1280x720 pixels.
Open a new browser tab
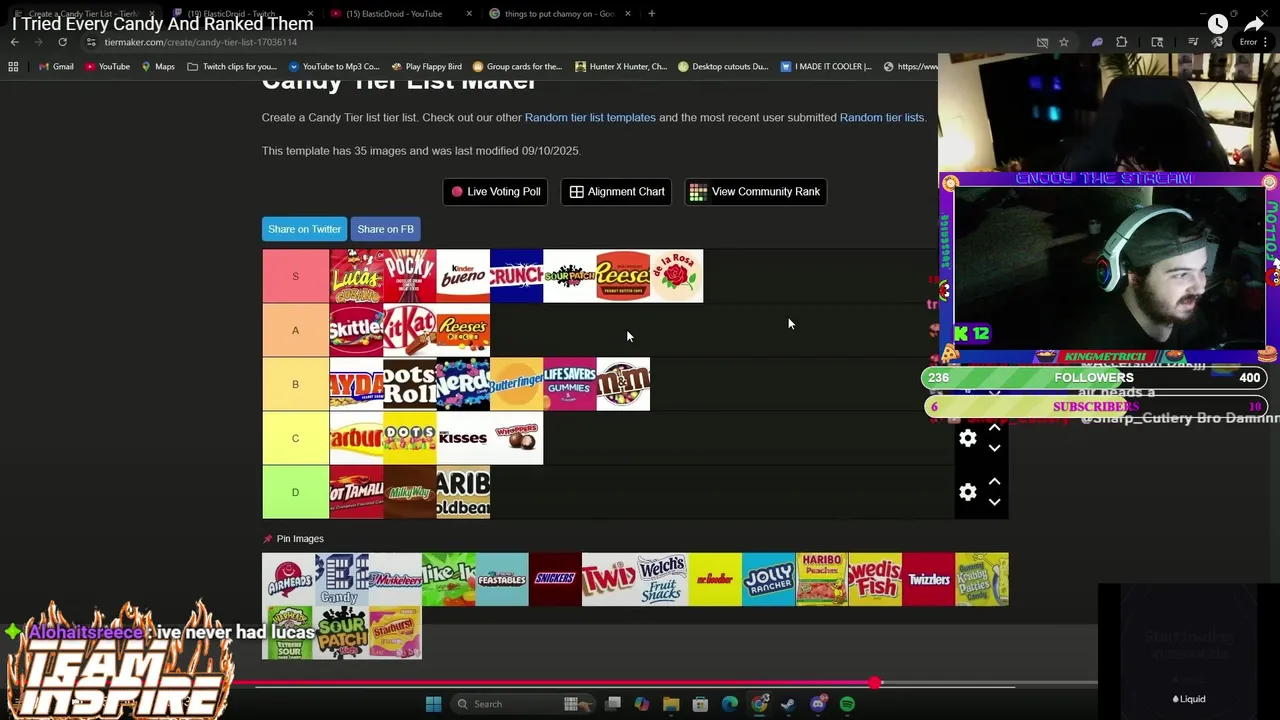point(651,14)
